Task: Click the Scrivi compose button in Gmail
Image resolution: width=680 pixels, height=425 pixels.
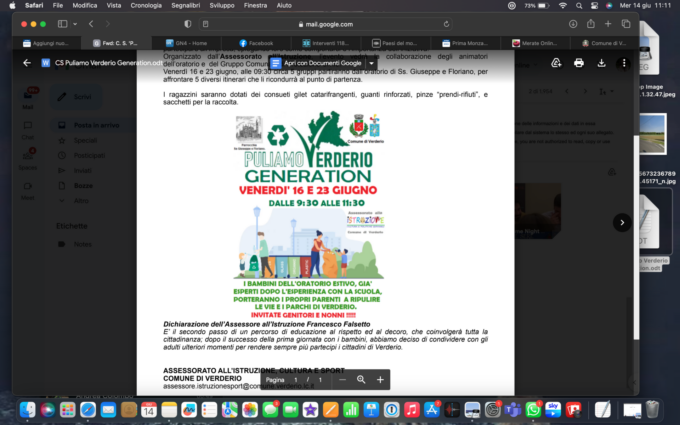Action: [x=76, y=96]
